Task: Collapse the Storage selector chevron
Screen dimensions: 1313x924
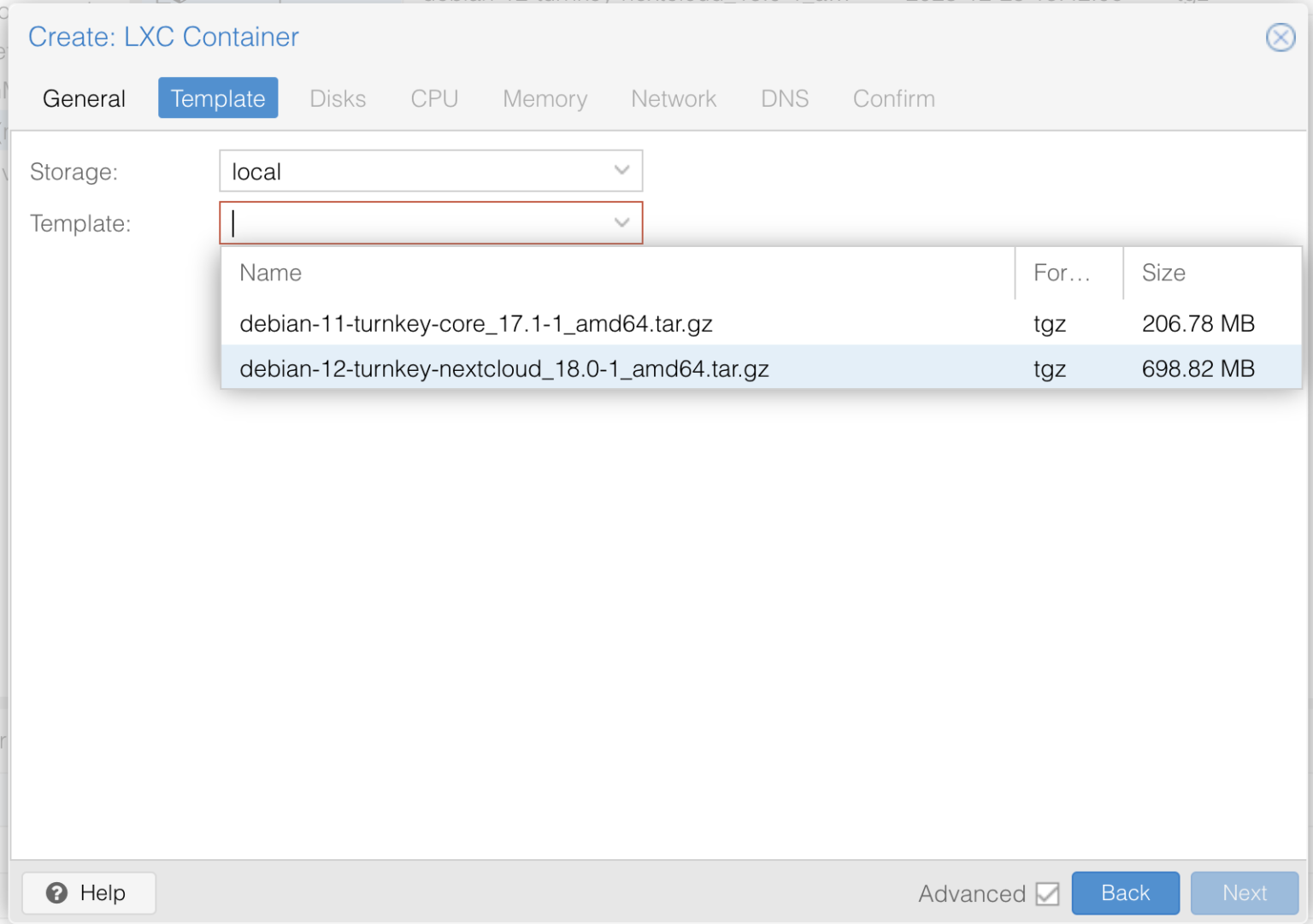Action: 621,171
